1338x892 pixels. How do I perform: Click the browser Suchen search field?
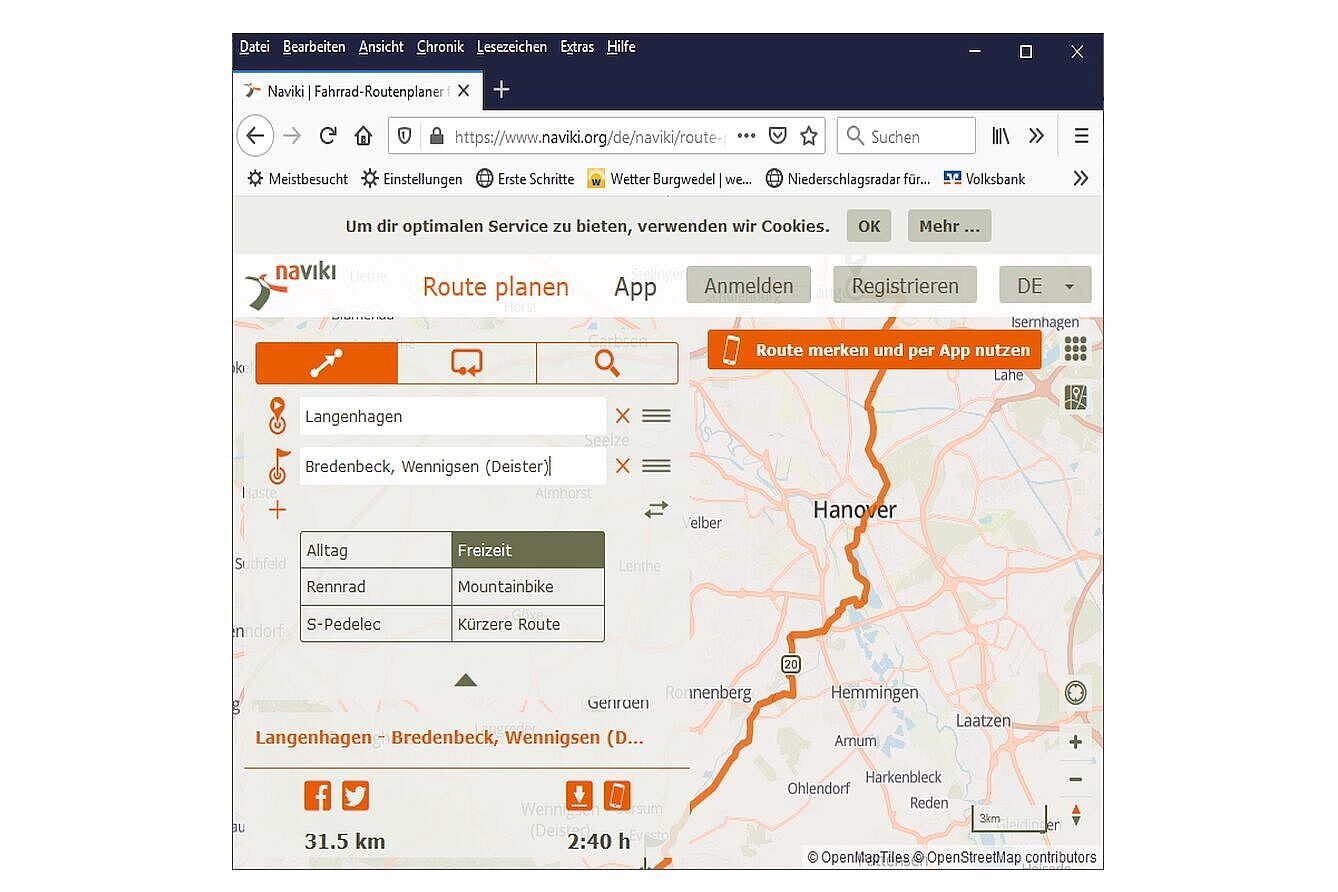pos(906,136)
